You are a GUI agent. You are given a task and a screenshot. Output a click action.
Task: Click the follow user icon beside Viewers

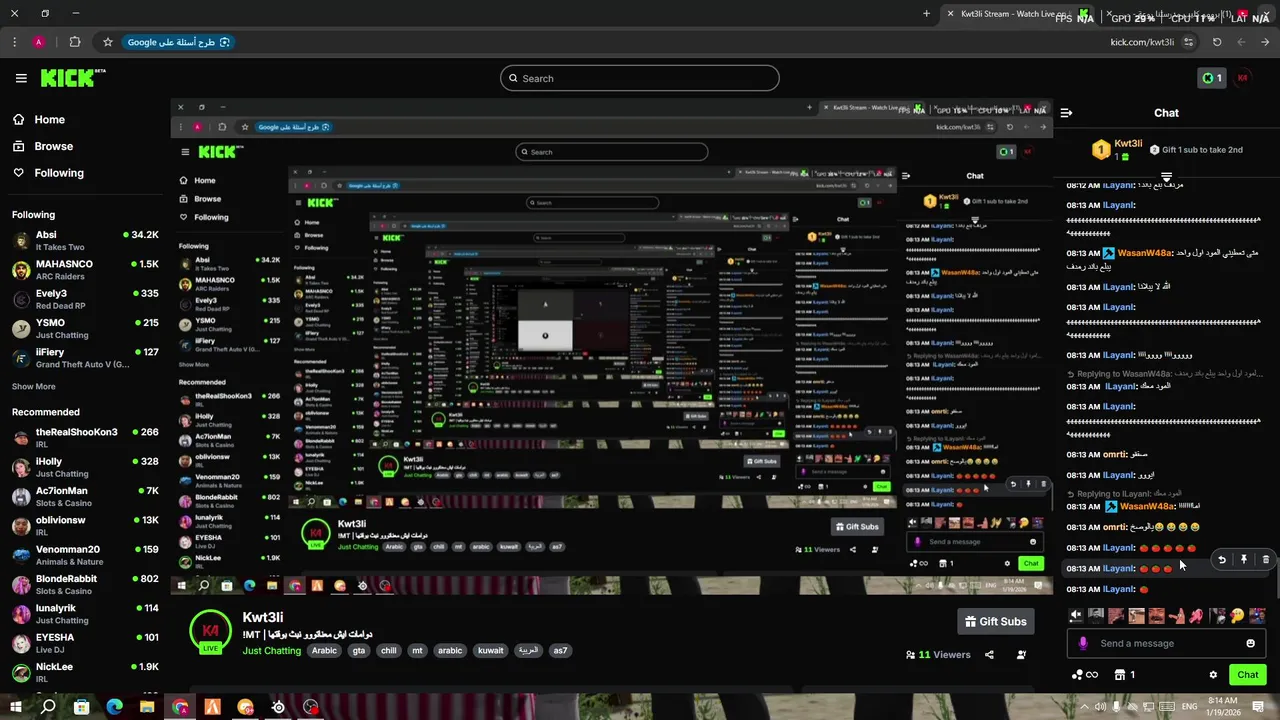click(x=1021, y=655)
